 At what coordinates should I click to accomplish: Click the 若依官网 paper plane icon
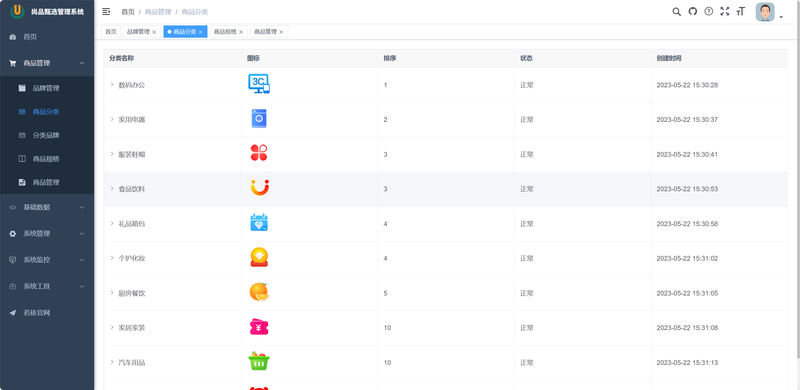[x=13, y=312]
